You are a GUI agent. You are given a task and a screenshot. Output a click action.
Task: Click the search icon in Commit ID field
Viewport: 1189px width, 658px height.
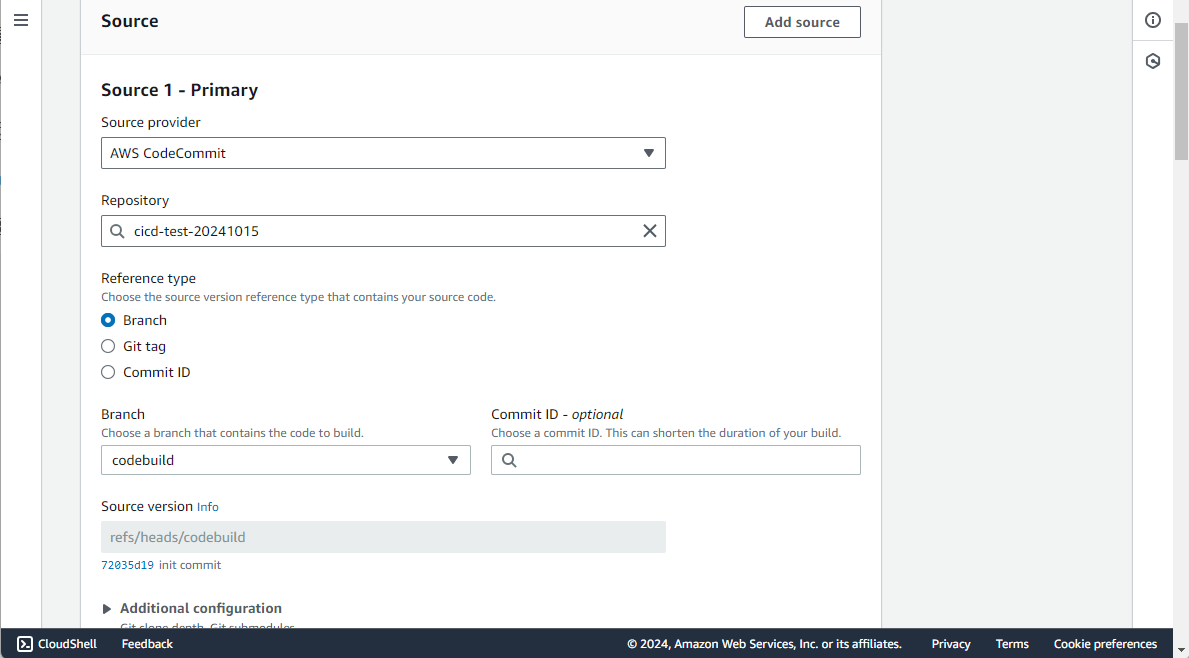point(509,460)
